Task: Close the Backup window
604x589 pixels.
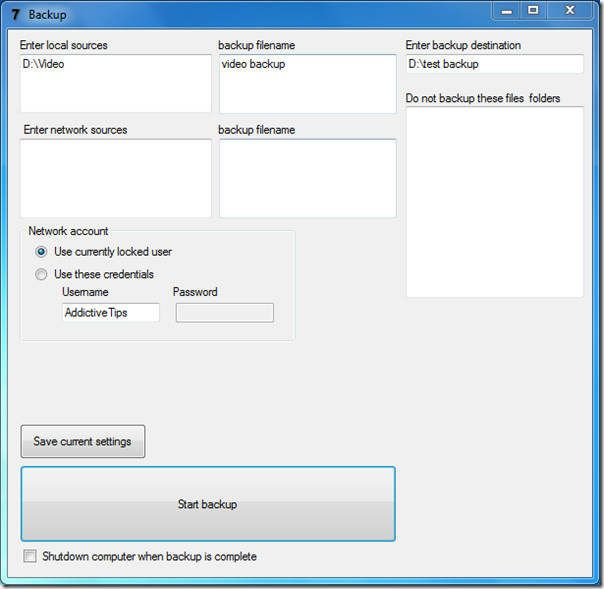Action: (569, 11)
